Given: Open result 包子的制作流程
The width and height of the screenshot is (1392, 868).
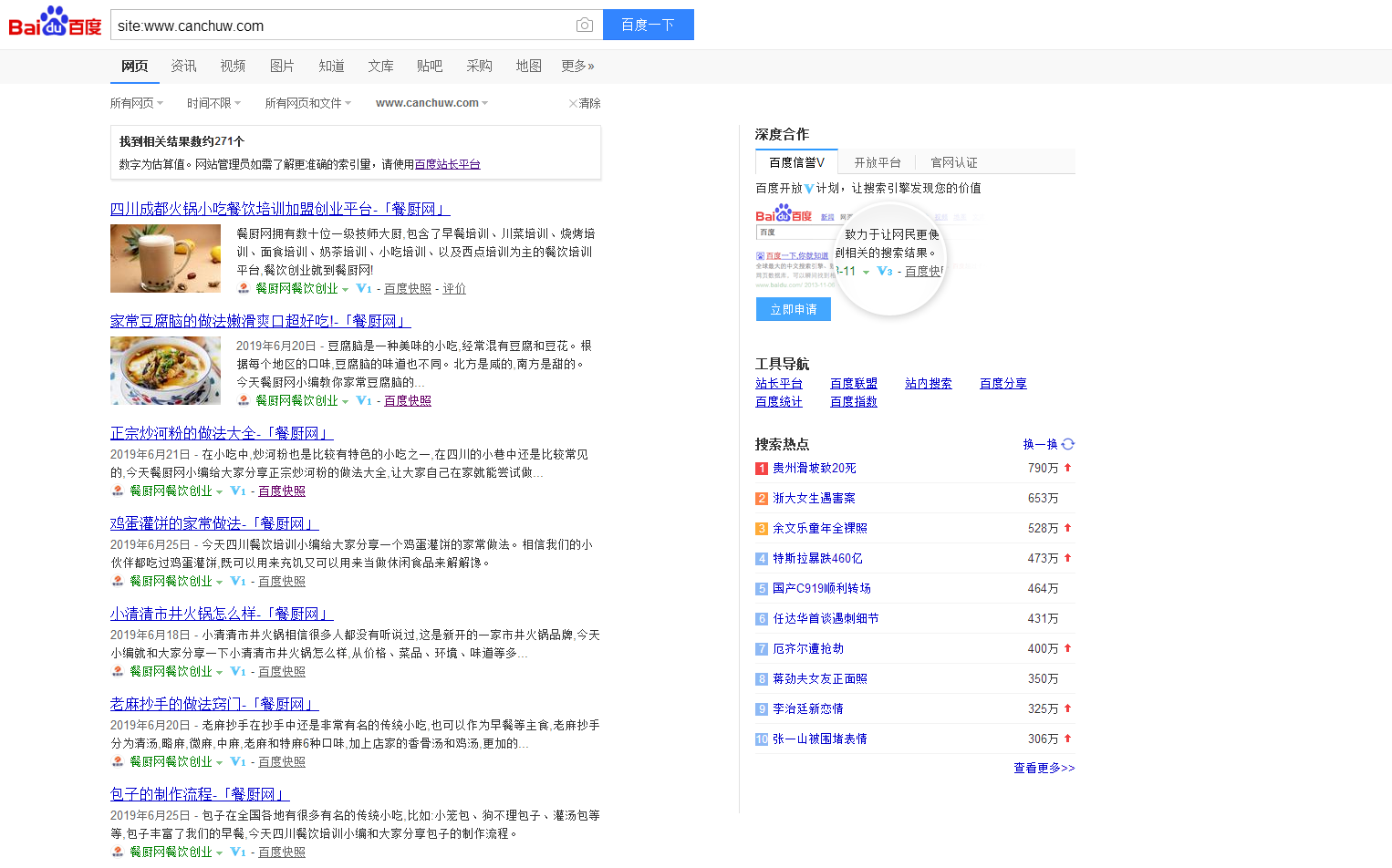Looking at the screenshot, I should (200, 794).
